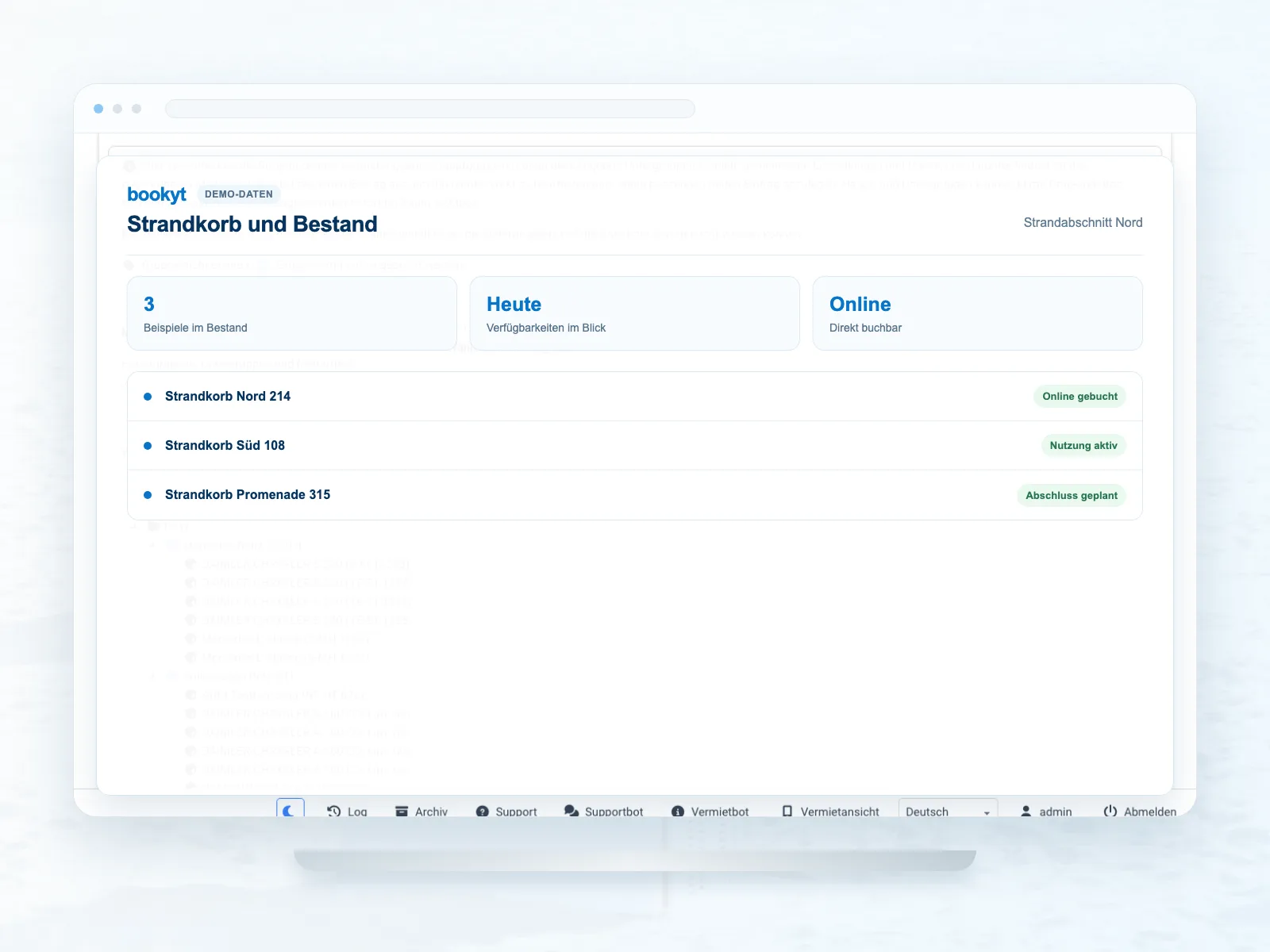
Task: Select the Strandkorb Nord 214 row
Action: pos(635,397)
